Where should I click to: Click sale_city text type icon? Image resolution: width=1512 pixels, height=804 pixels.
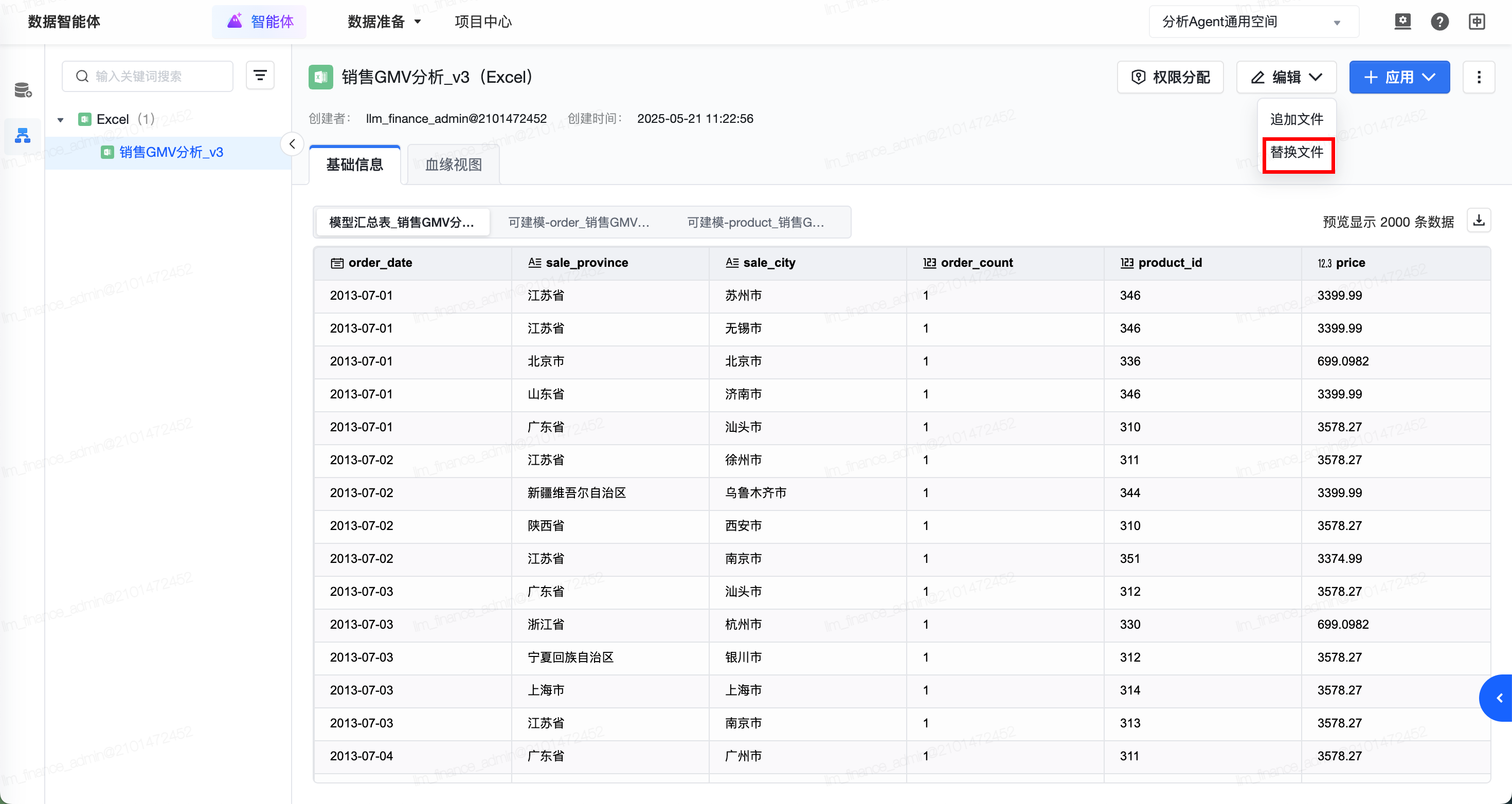[732, 263]
